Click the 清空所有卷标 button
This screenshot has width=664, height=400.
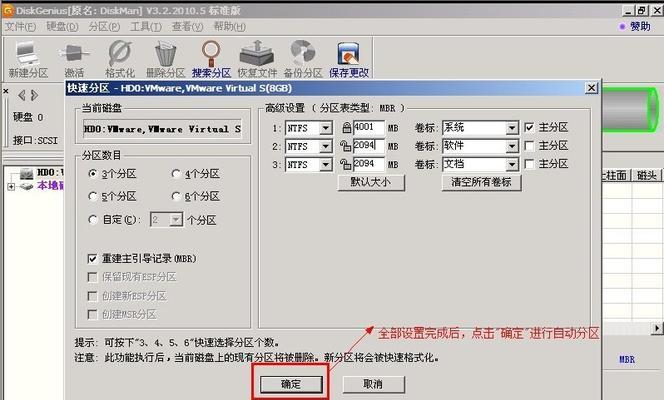tap(481, 182)
